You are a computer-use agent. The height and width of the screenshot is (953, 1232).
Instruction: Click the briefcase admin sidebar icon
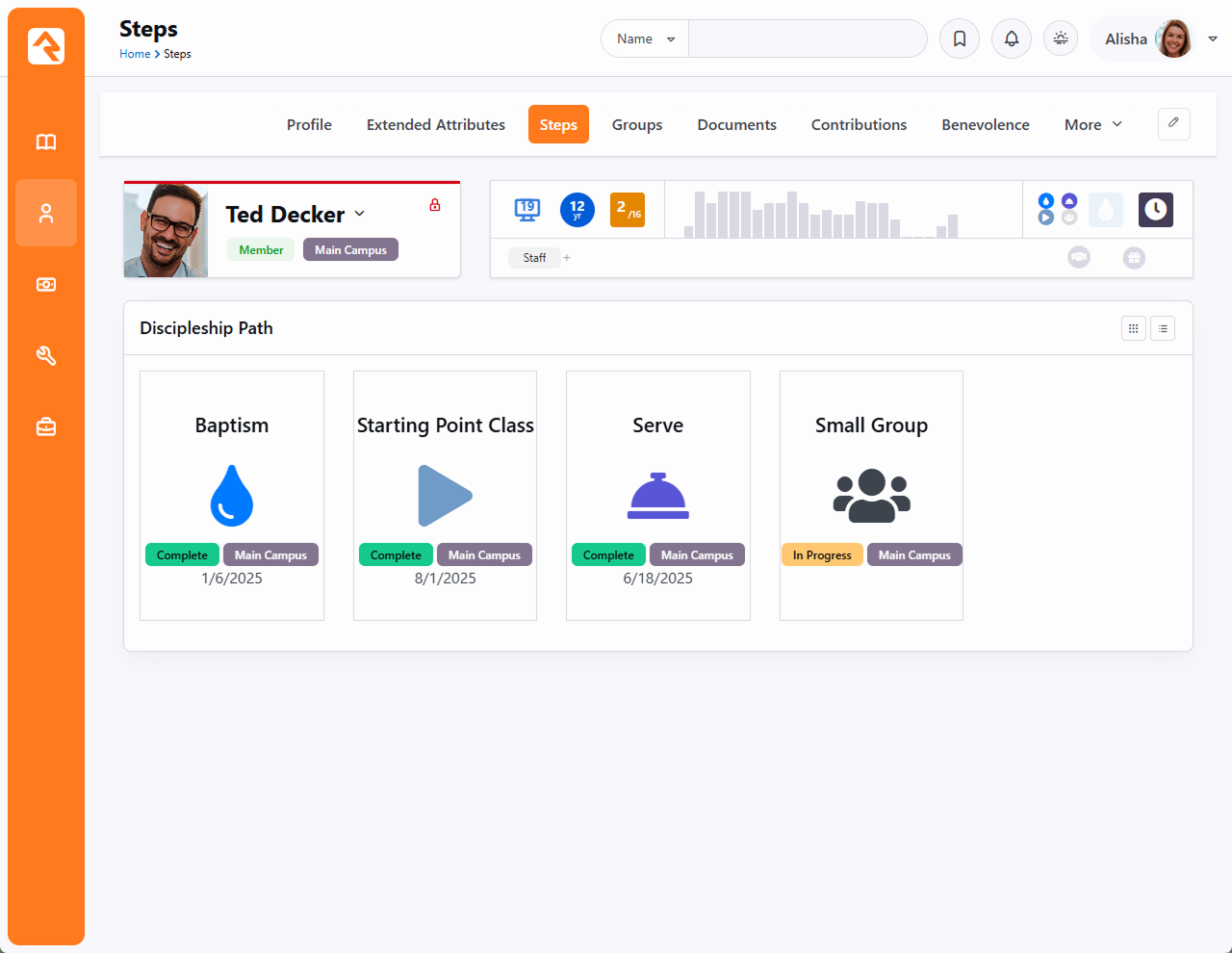(x=46, y=426)
